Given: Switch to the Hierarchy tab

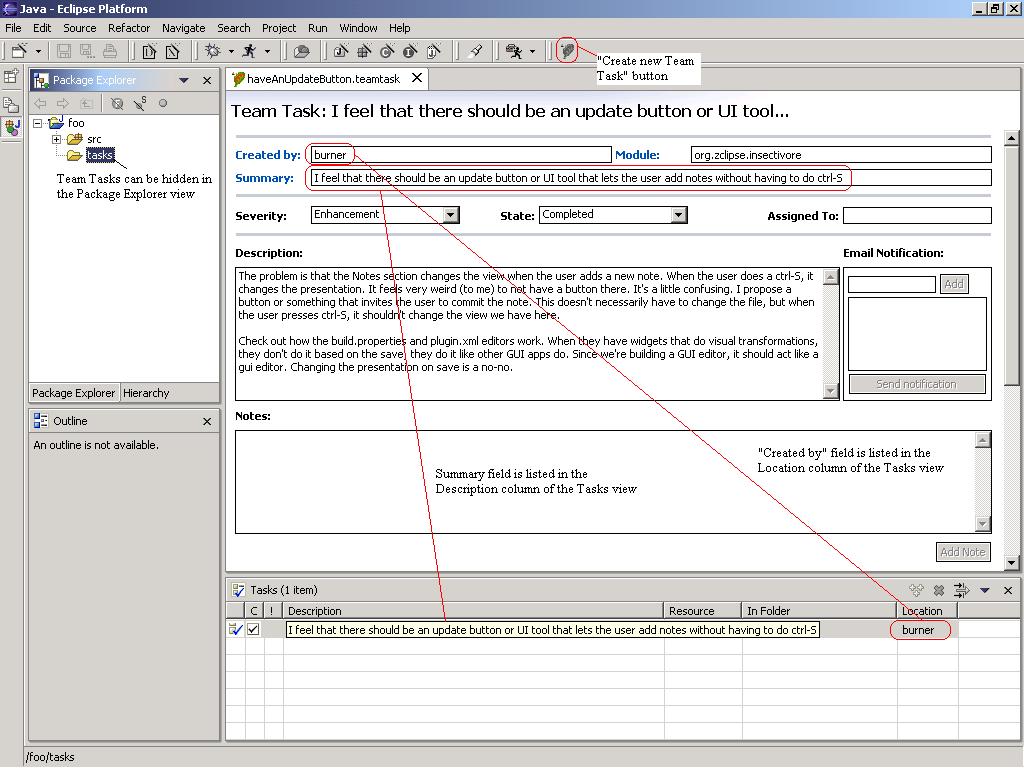Looking at the screenshot, I should (x=146, y=393).
